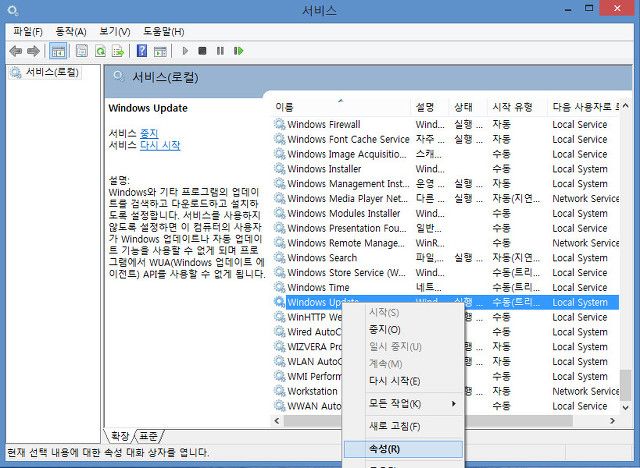Click the show/hide action pane icon

pos(160,51)
